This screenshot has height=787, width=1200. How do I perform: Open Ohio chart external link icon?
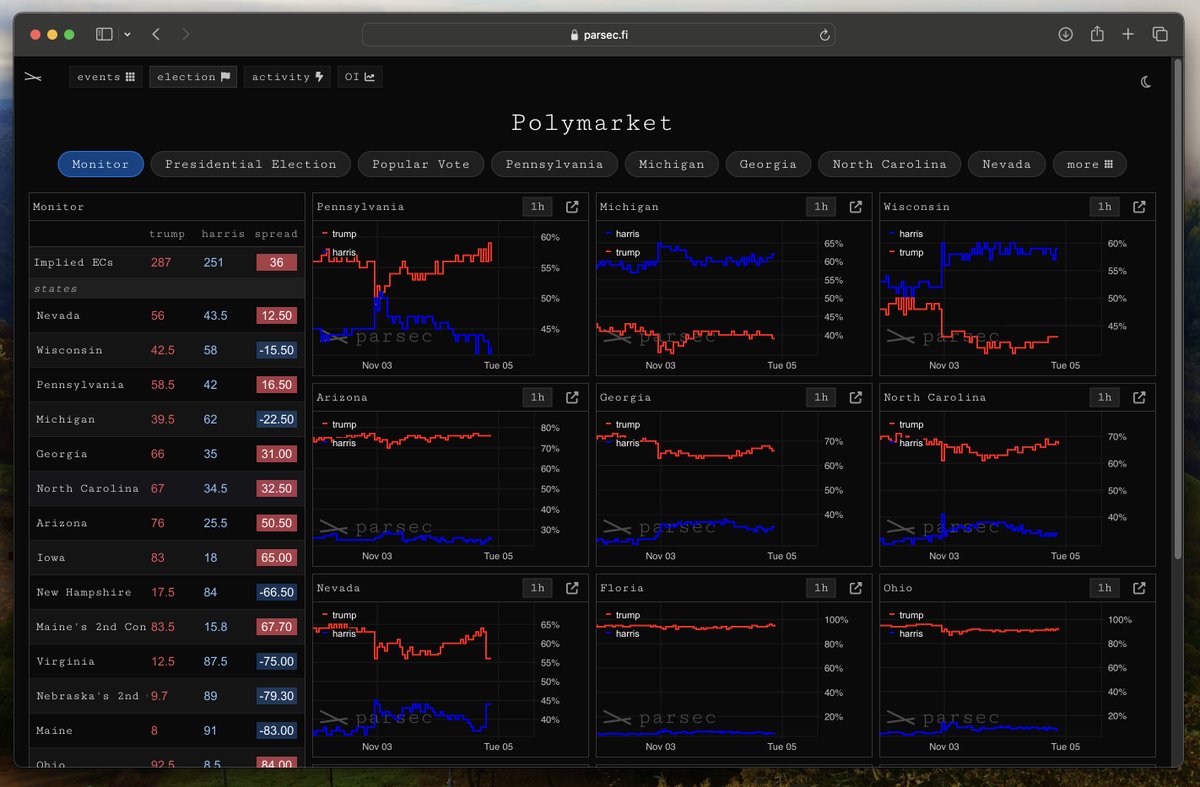(x=1139, y=588)
